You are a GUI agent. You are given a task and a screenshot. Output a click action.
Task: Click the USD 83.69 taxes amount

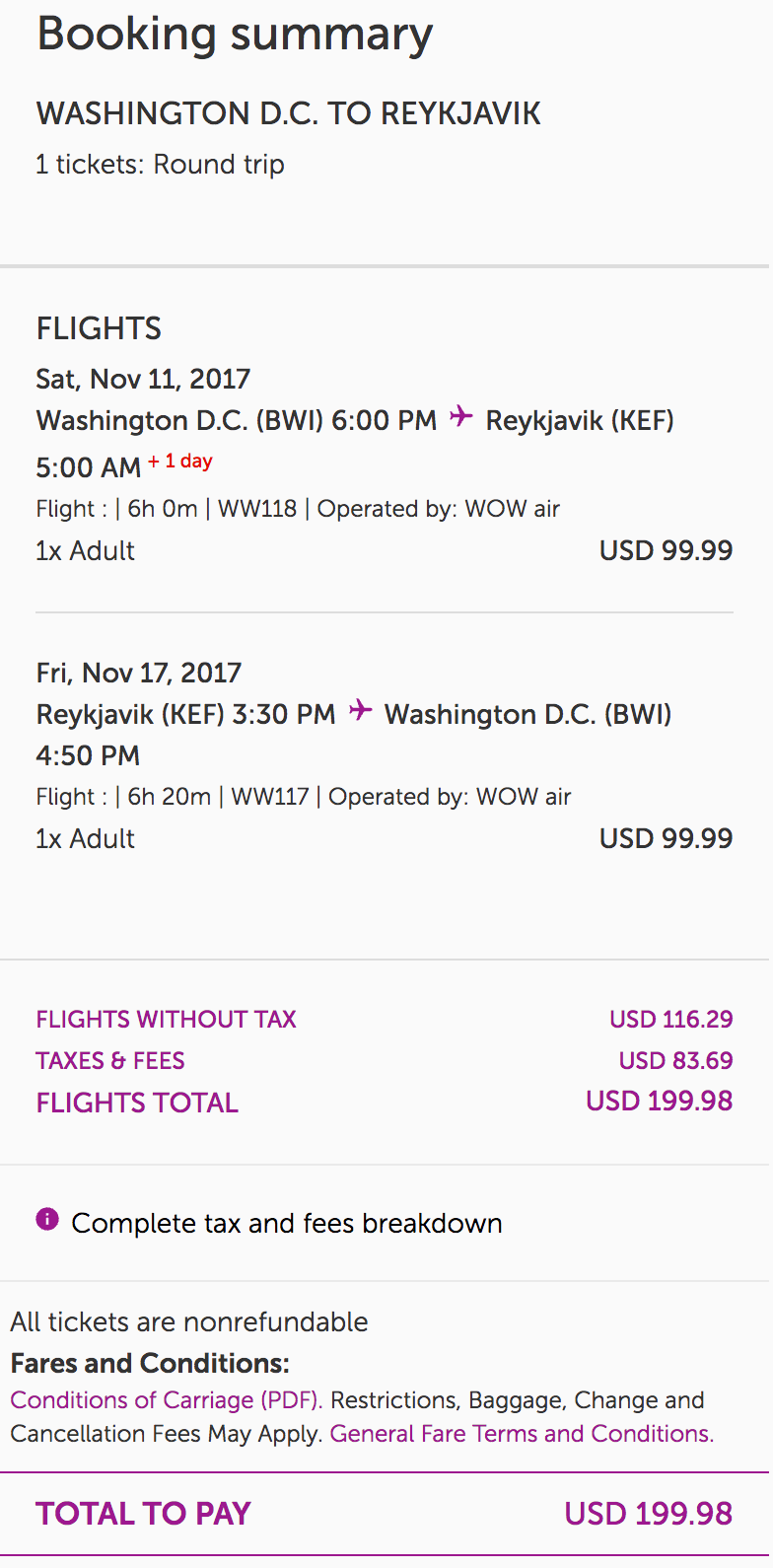click(675, 1061)
